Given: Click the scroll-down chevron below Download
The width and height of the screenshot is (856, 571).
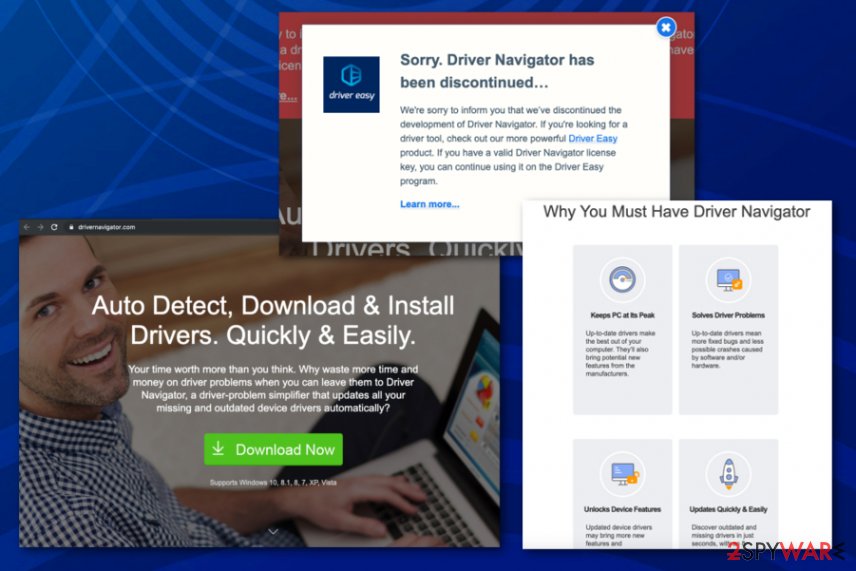Looking at the screenshot, I should [x=273, y=531].
